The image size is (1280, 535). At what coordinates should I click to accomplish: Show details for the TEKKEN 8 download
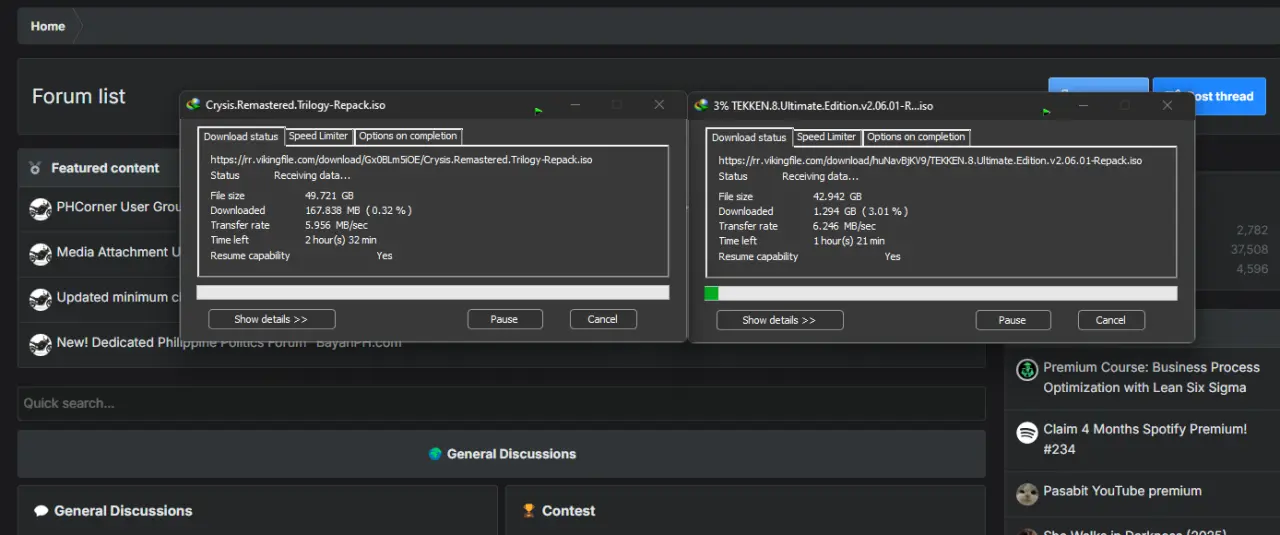(780, 320)
